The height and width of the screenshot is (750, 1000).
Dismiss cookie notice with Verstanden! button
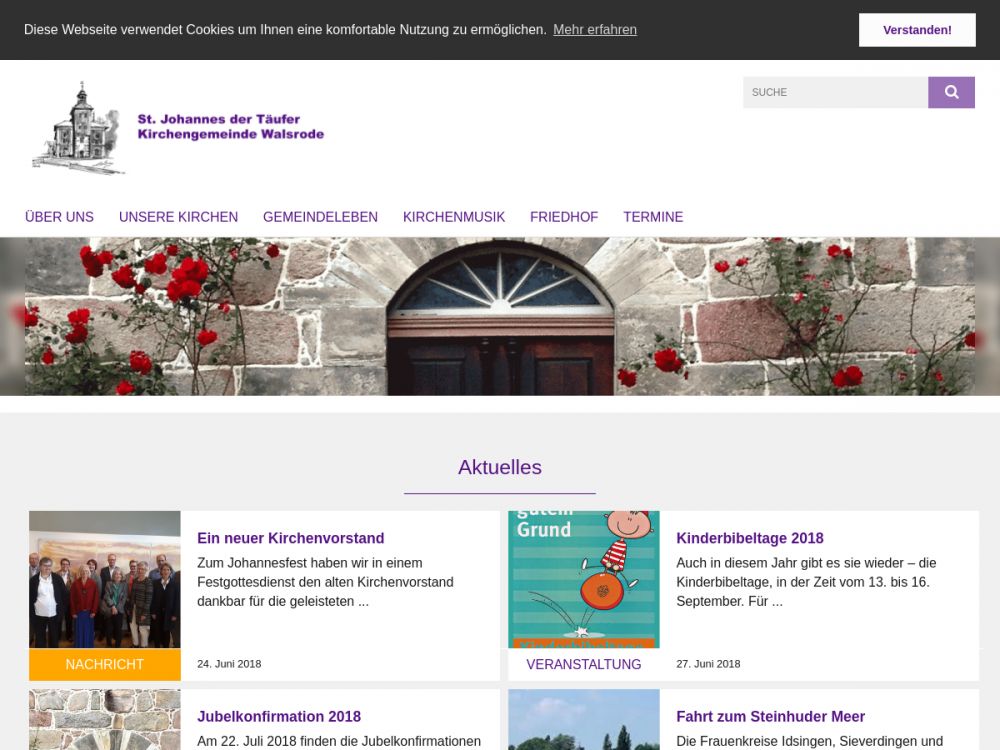[917, 30]
